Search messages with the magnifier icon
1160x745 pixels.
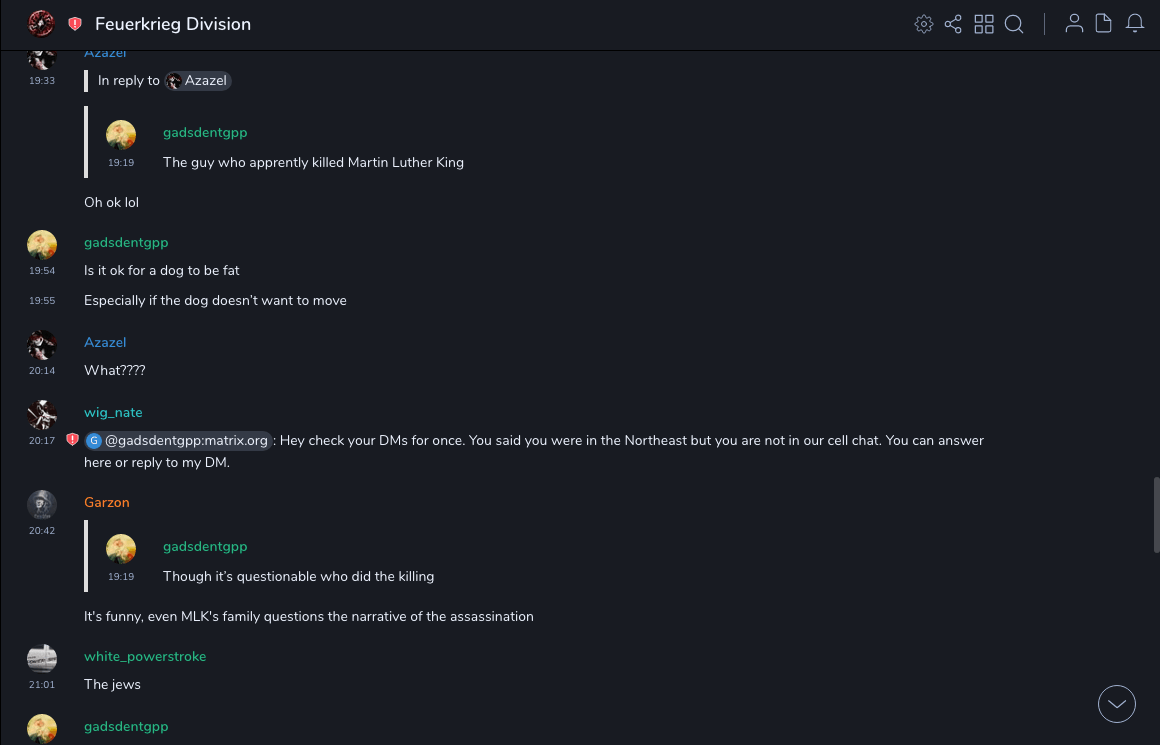point(1014,24)
